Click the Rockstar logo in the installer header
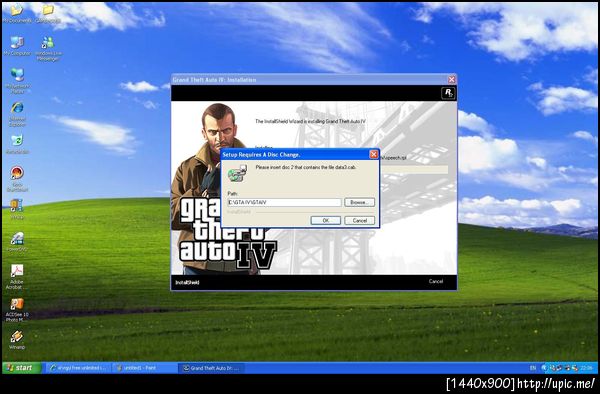Screen dimensions: 600x394 click(x=448, y=93)
